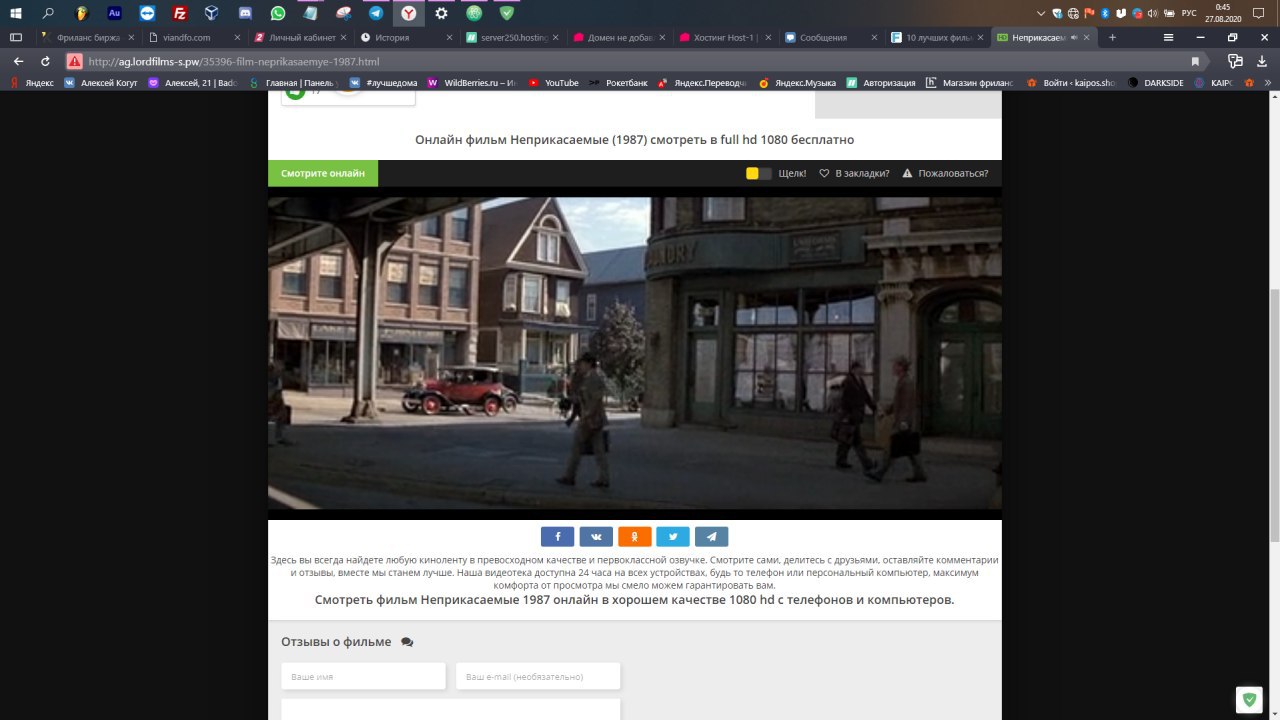Click the insecure site warning icon

74,61
